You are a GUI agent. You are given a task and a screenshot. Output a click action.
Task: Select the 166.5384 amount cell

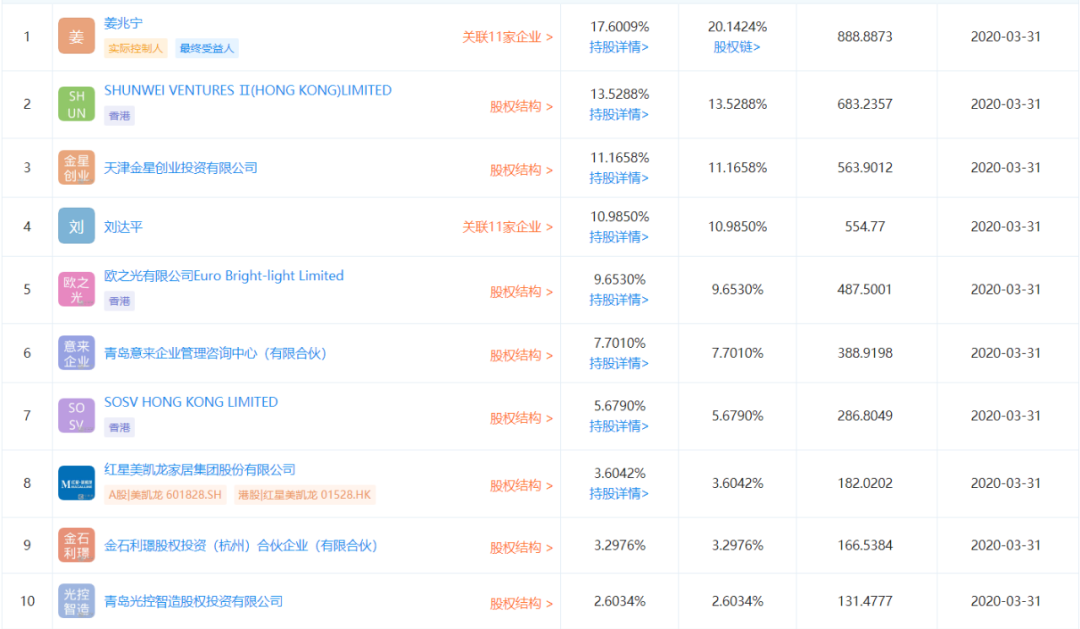(865, 545)
